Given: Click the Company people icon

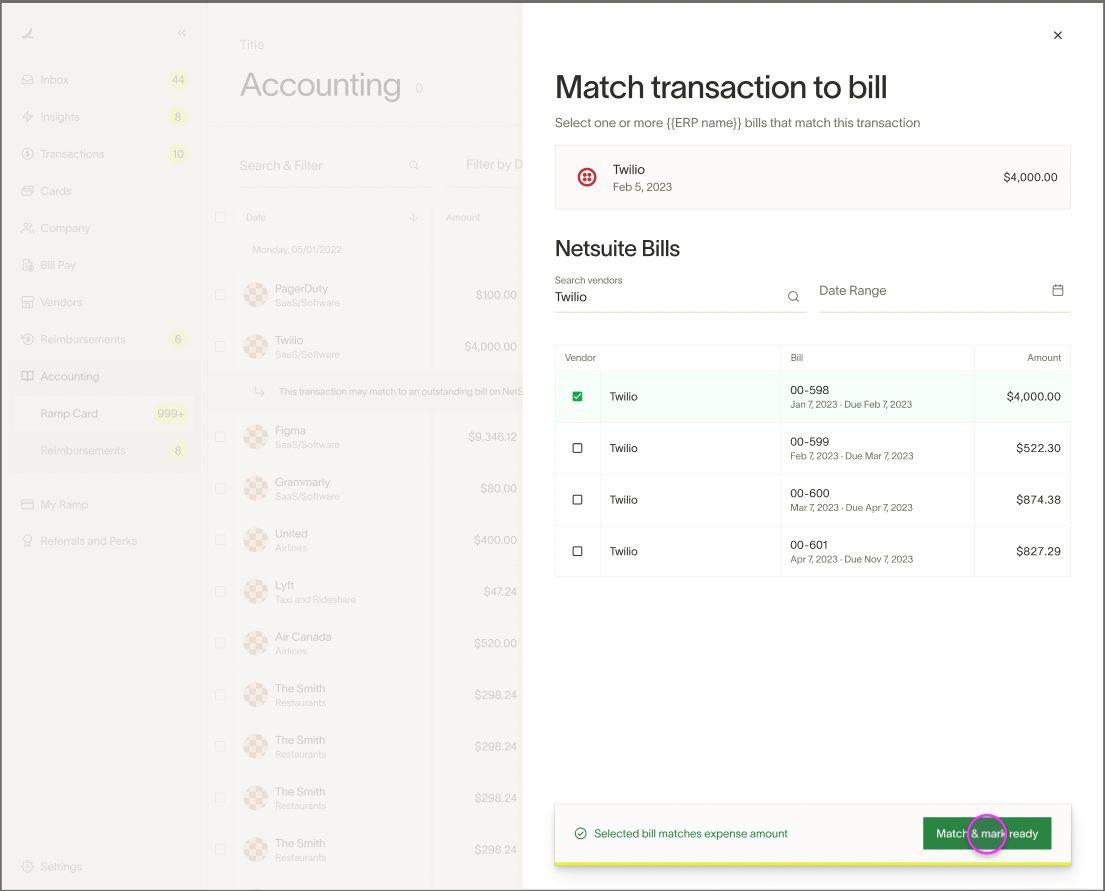Looking at the screenshot, I should [27, 228].
